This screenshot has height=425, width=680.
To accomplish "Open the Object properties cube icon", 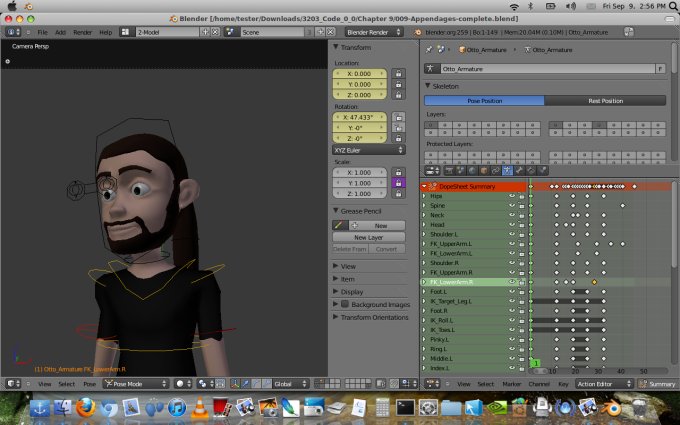I will 484,170.
